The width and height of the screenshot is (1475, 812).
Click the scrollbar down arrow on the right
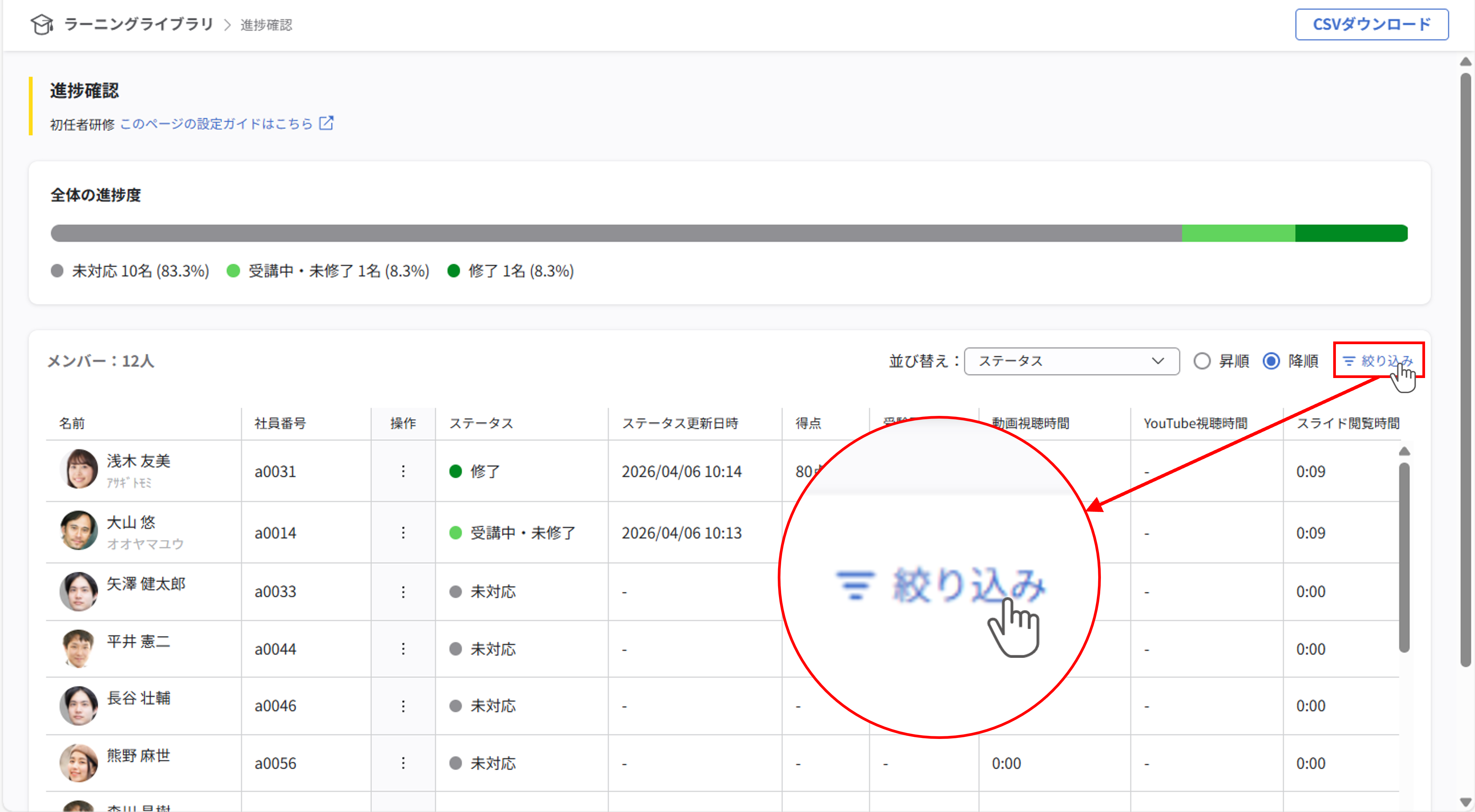coord(1466,802)
